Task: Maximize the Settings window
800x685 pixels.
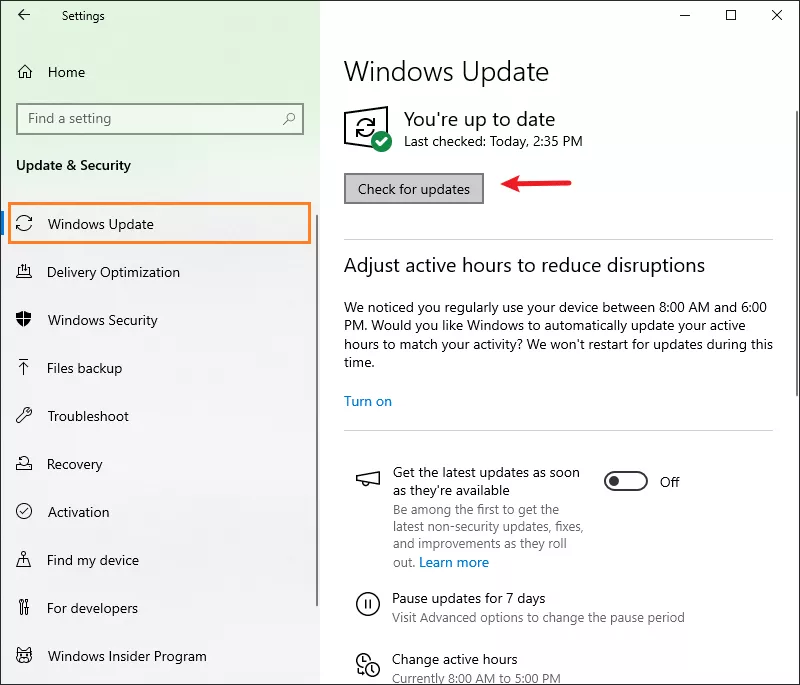Action: [731, 15]
